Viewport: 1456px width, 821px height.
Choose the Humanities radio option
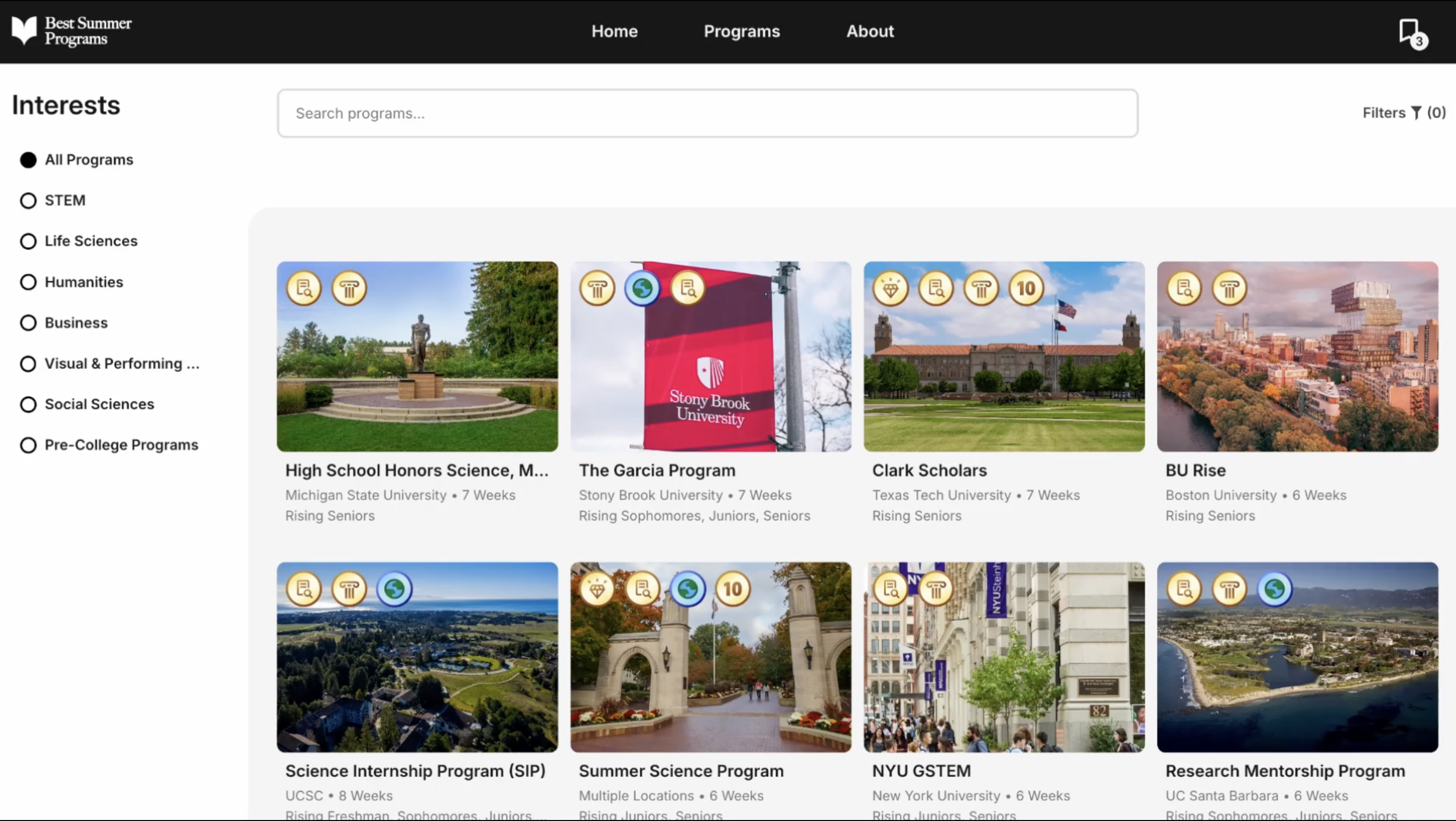[x=28, y=282]
